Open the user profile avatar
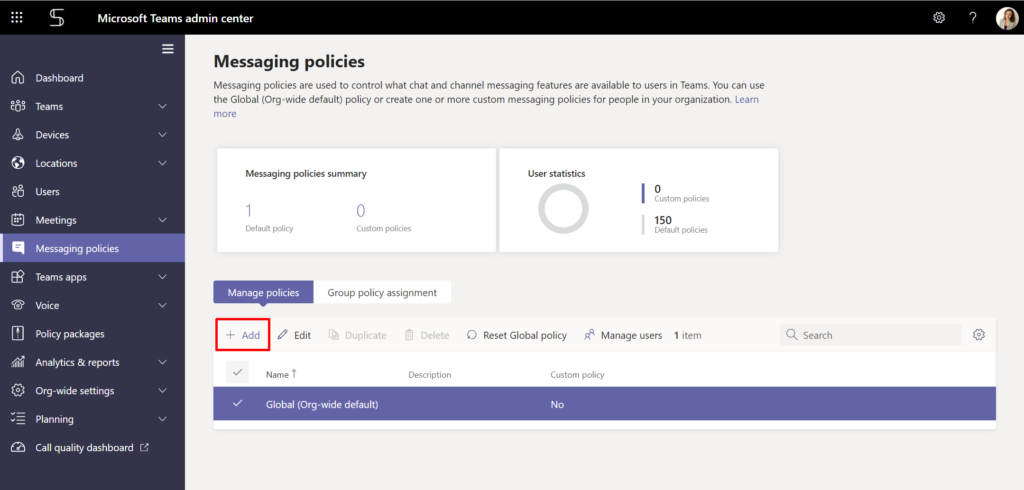The width and height of the screenshot is (1024, 490). click(x=1006, y=18)
